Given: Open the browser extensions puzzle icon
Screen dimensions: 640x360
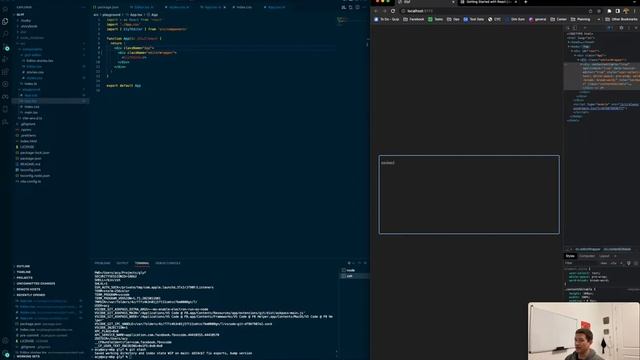Looking at the screenshot, I should click(x=609, y=11).
